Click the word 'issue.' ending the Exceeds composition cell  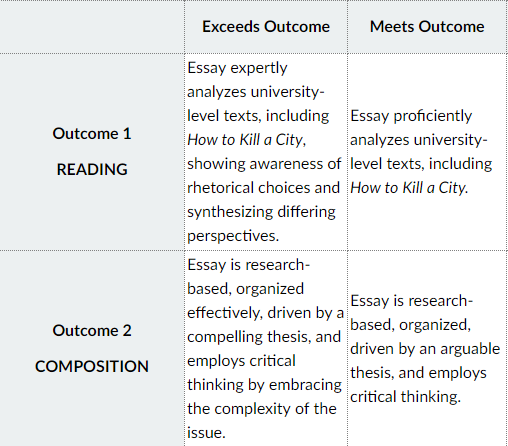pyautogui.click(x=206, y=433)
